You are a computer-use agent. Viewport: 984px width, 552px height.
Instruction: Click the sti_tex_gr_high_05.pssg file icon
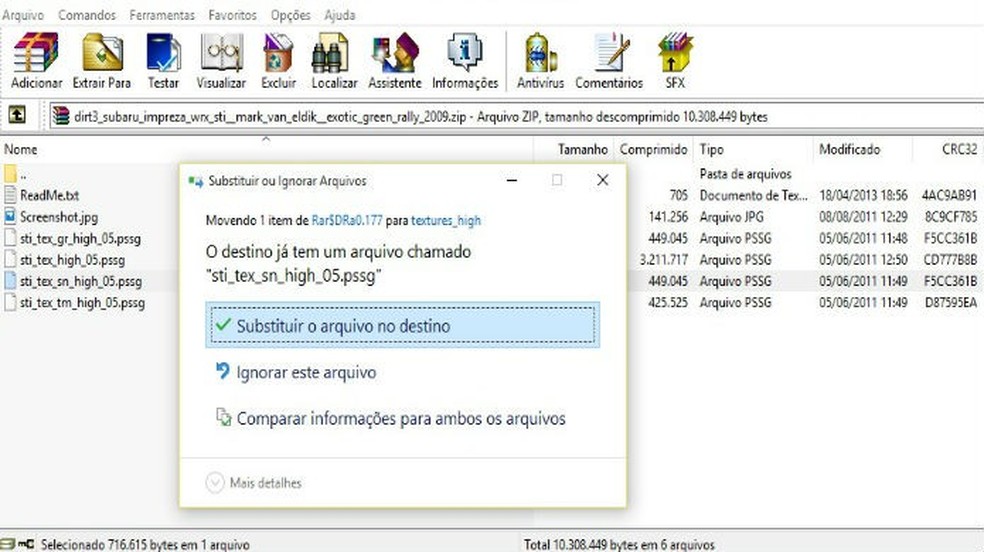pyautogui.click(x=9, y=238)
